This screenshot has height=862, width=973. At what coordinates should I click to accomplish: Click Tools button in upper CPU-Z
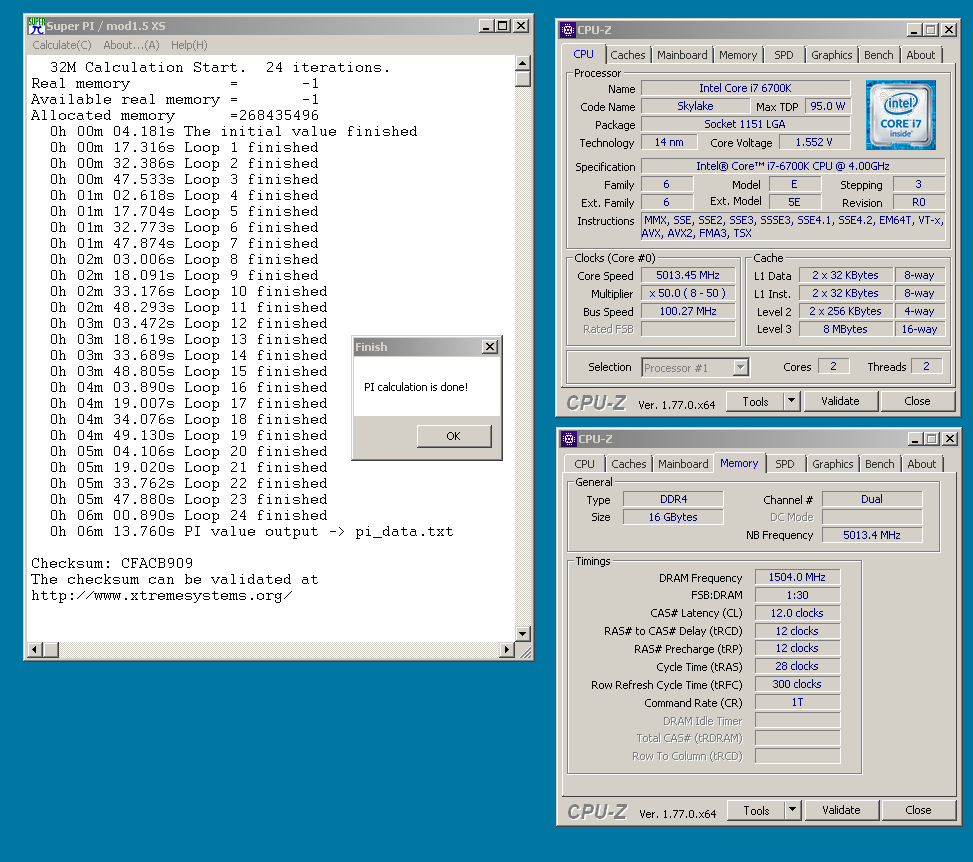click(x=755, y=402)
